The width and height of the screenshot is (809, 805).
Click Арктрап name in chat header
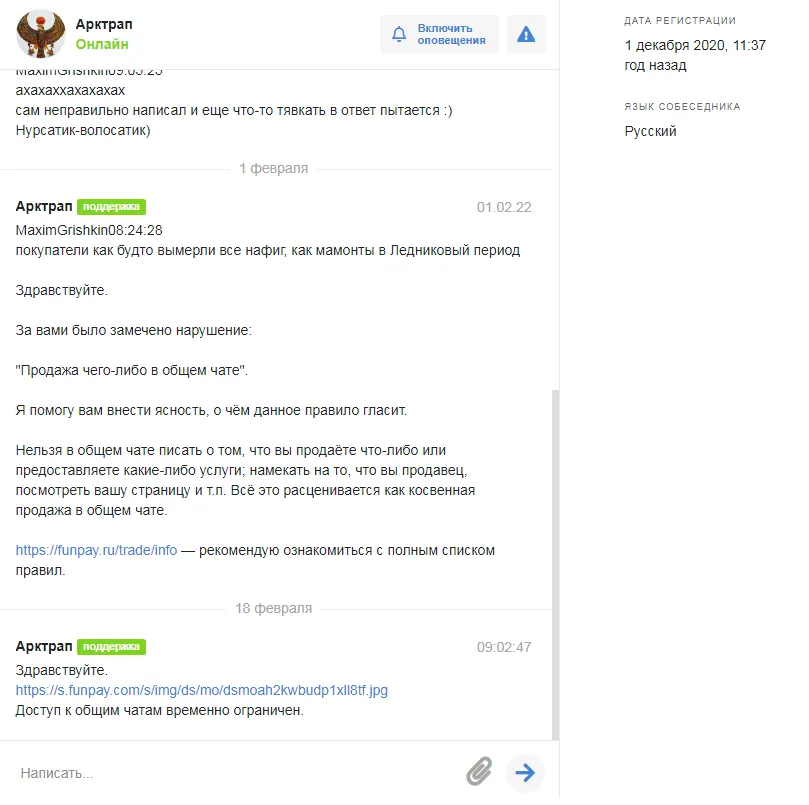click(104, 24)
